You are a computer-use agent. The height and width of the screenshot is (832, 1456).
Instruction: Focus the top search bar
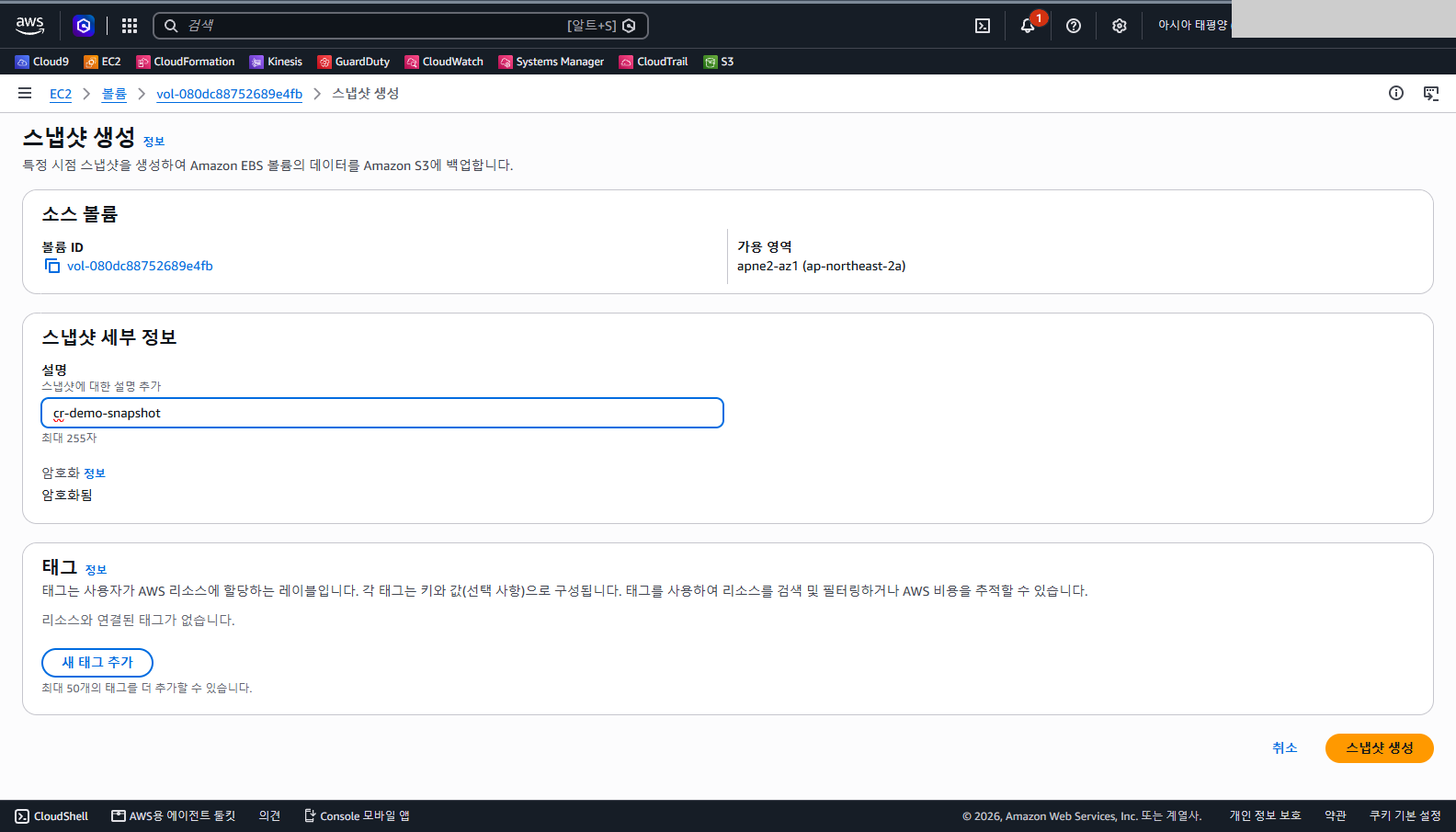pos(401,26)
